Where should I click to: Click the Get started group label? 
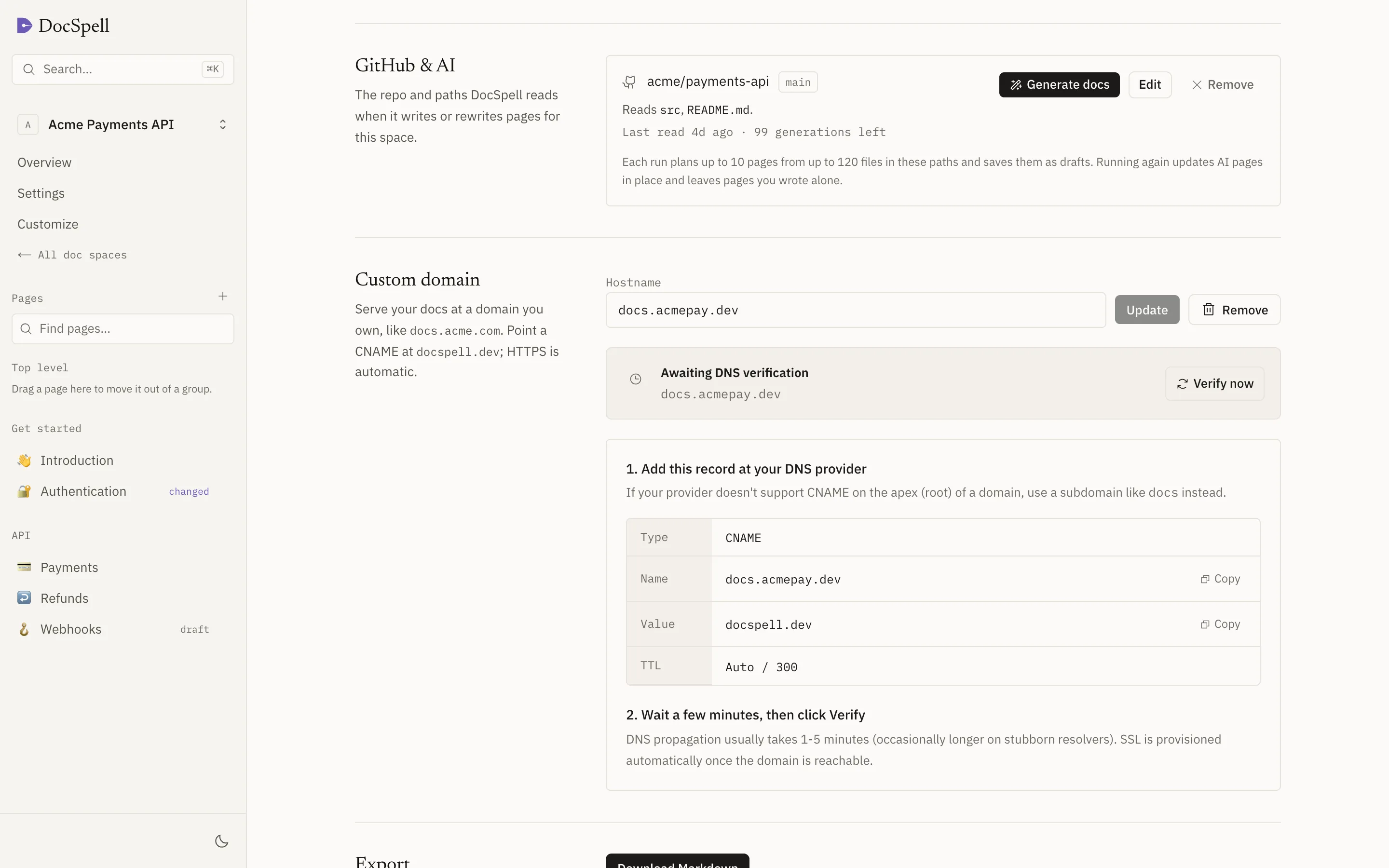(x=46, y=428)
